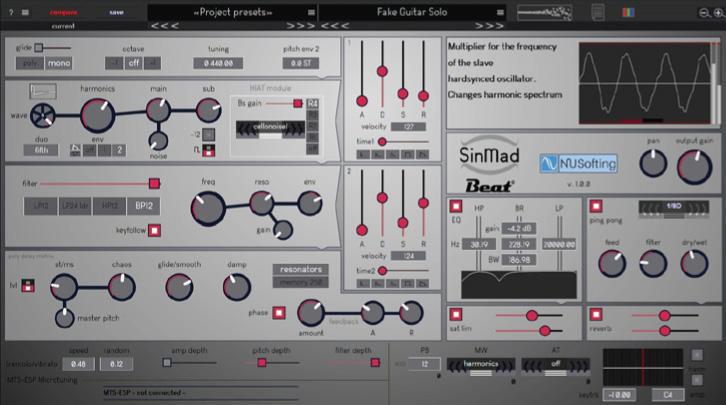This screenshot has width=726, height=405.
Task: Toggle the reverb switch
Action: 596,315
